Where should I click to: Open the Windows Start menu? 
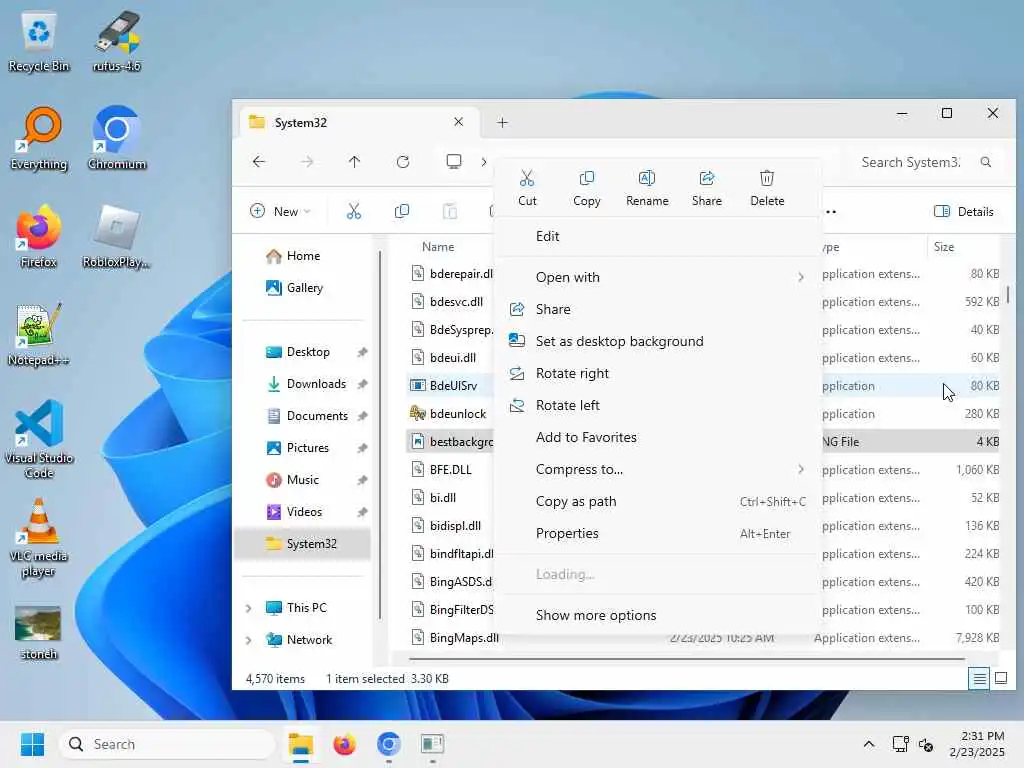coord(32,744)
